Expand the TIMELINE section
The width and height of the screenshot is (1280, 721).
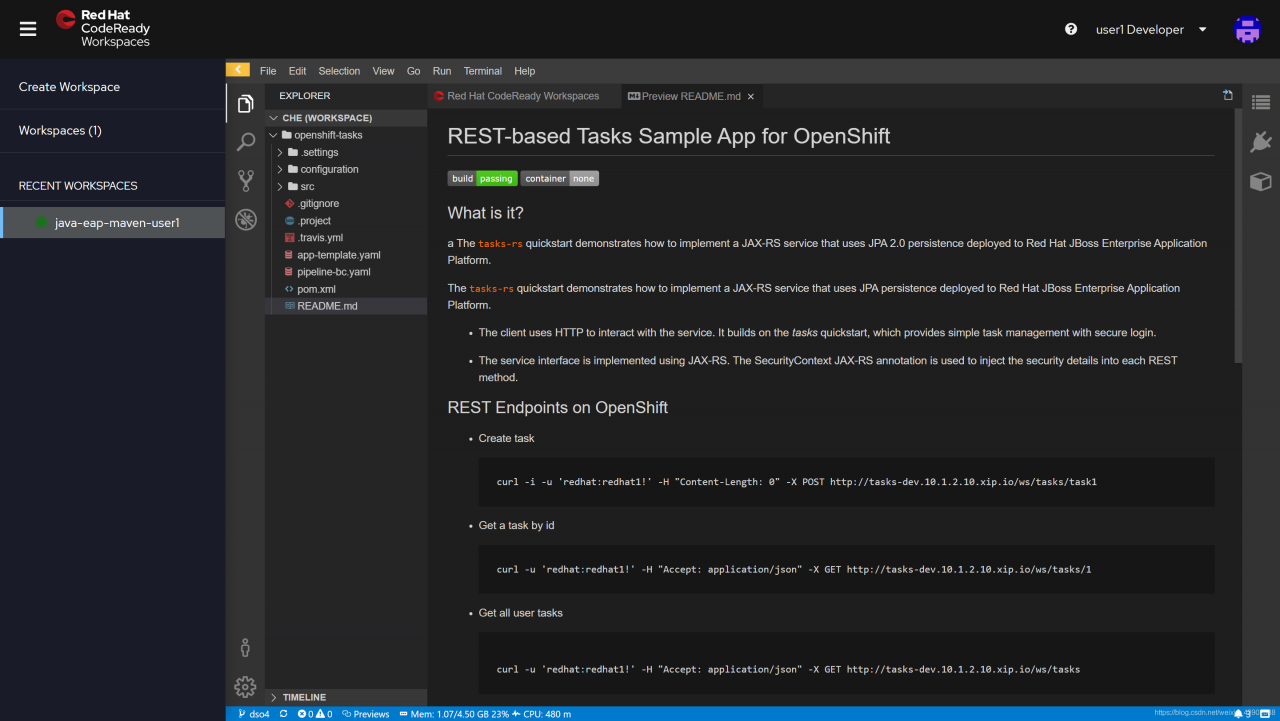346,697
